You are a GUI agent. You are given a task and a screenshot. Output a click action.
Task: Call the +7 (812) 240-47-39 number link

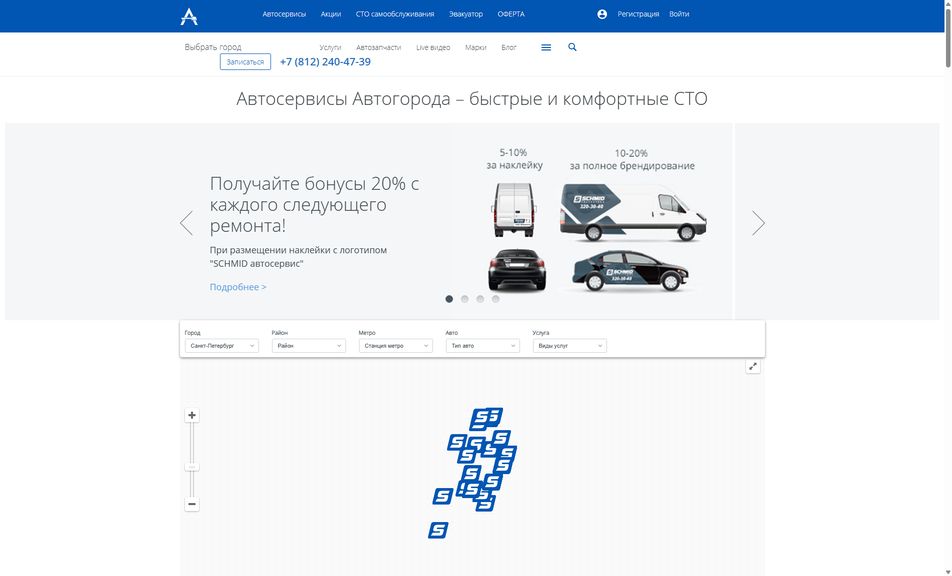tap(325, 62)
